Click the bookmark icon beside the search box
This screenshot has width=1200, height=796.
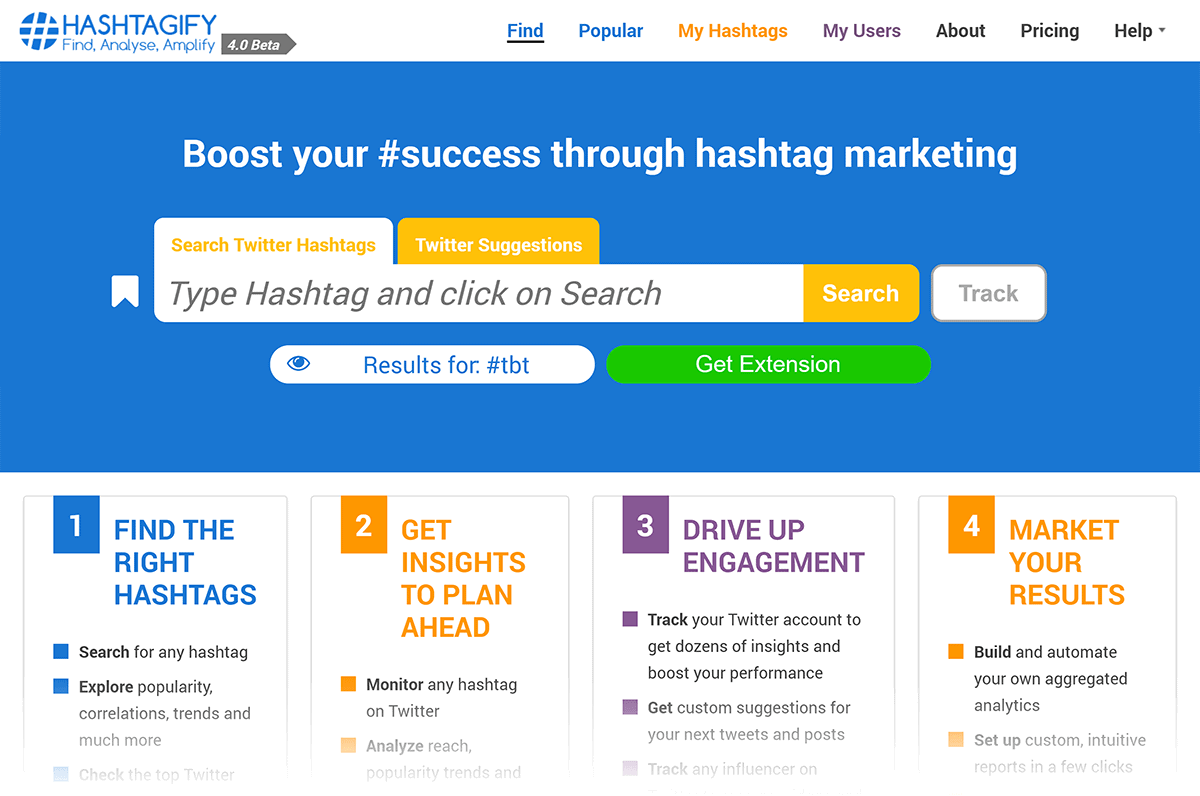(x=125, y=292)
